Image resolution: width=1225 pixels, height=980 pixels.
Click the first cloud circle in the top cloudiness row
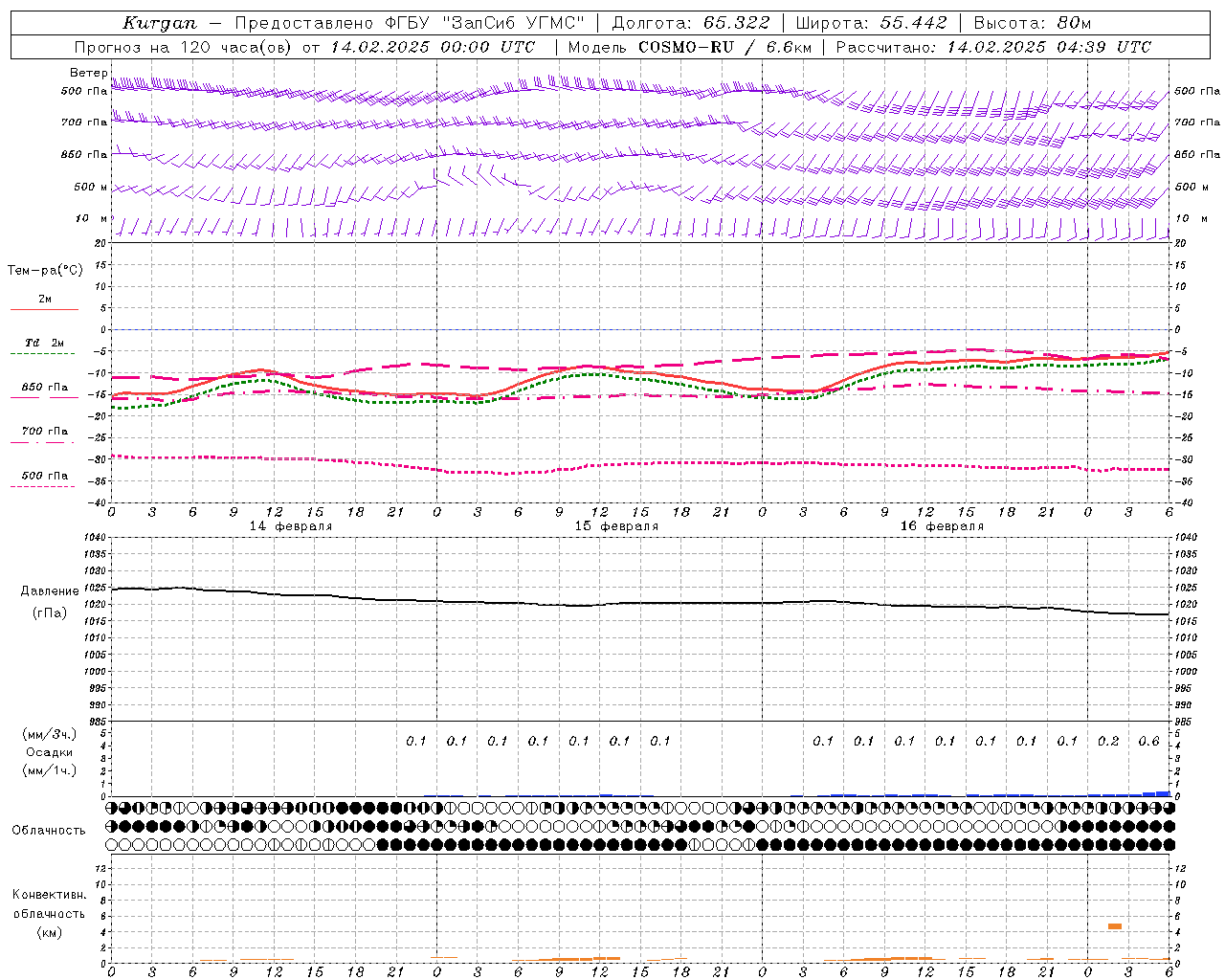tap(112, 808)
